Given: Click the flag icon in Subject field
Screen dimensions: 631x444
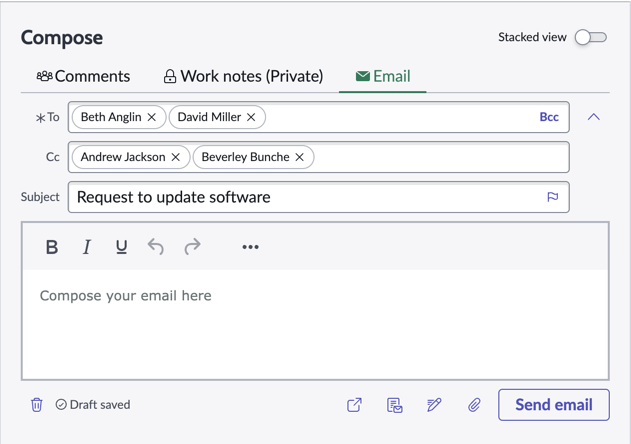Looking at the screenshot, I should tap(553, 197).
